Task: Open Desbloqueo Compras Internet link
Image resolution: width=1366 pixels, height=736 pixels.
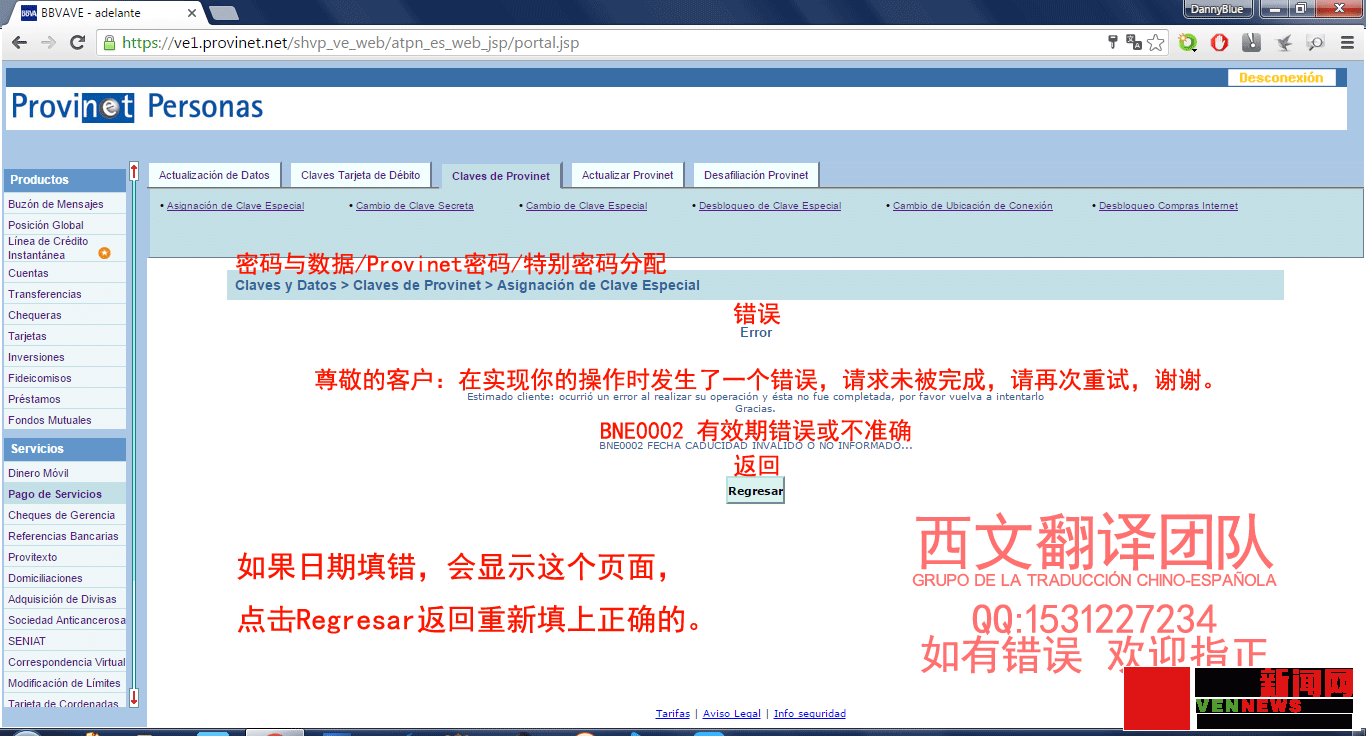Action: tap(1168, 206)
